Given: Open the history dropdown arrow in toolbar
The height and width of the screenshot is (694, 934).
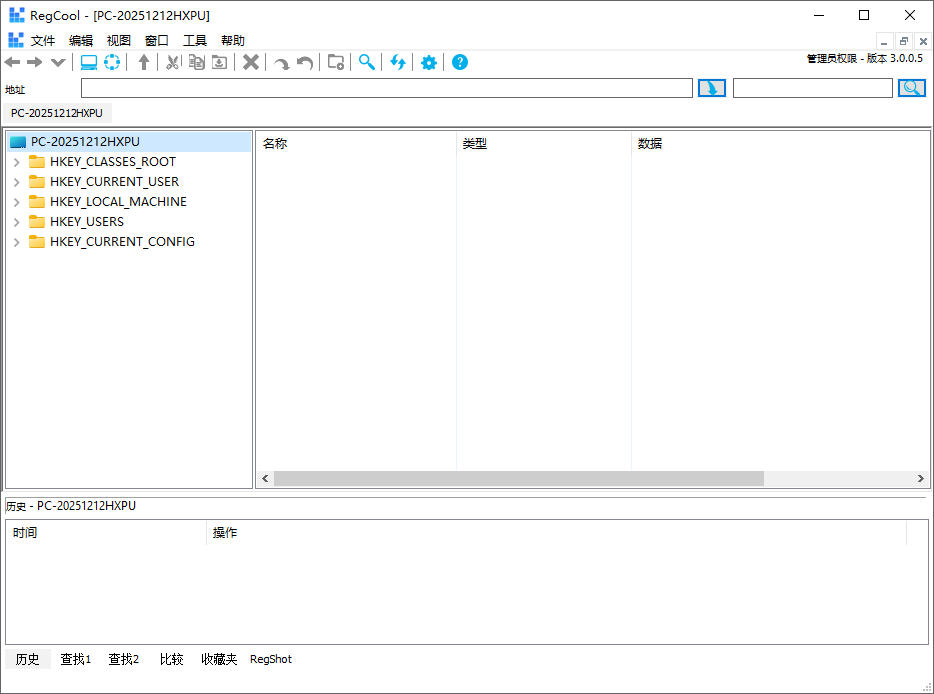Looking at the screenshot, I should tap(58, 62).
